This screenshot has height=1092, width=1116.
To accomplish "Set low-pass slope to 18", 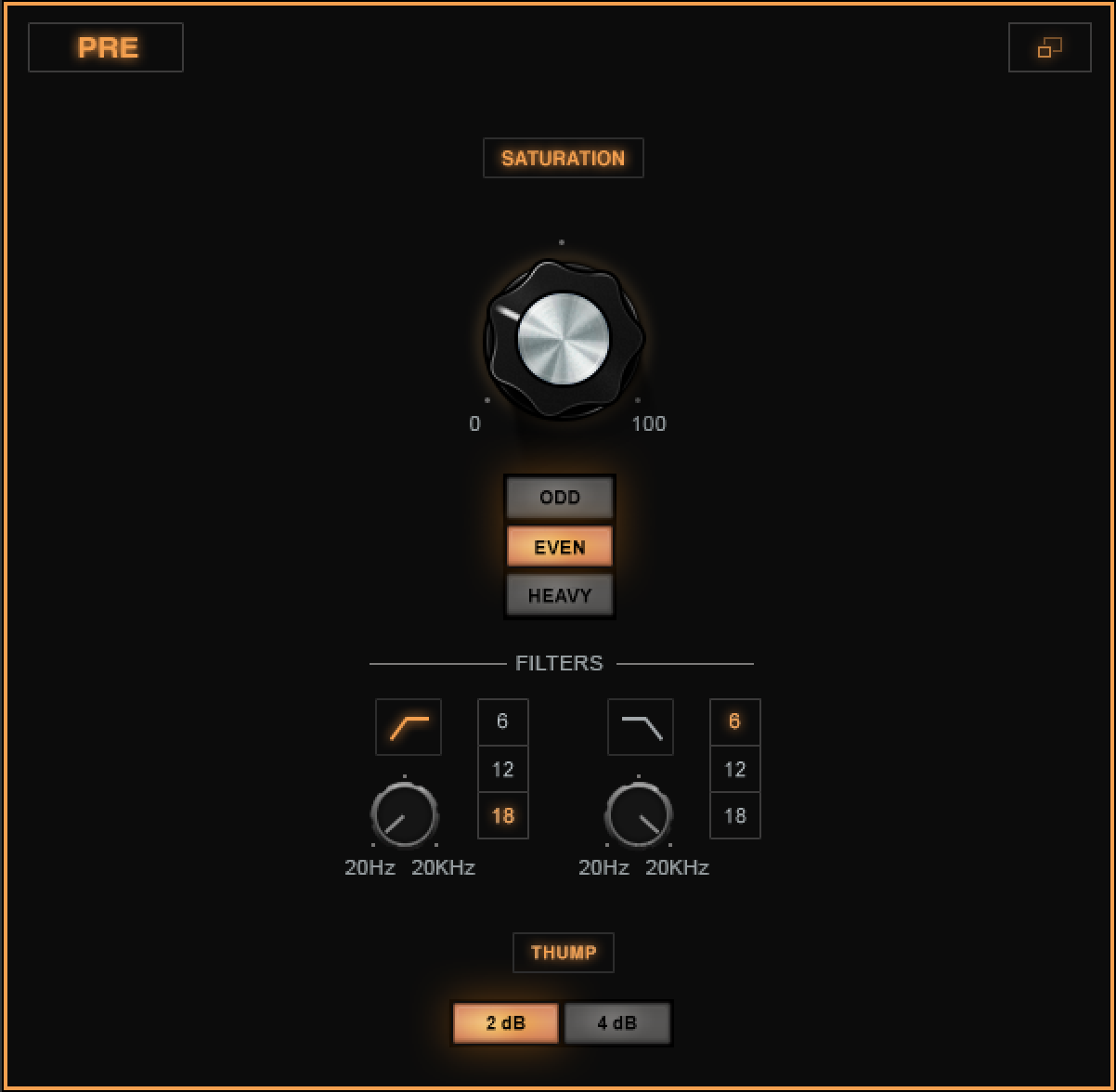I will pyautogui.click(x=735, y=815).
